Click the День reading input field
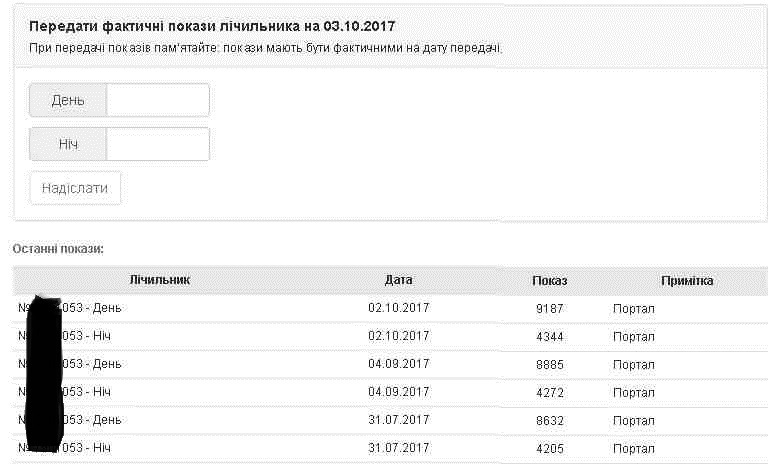775x473 pixels. point(158,100)
